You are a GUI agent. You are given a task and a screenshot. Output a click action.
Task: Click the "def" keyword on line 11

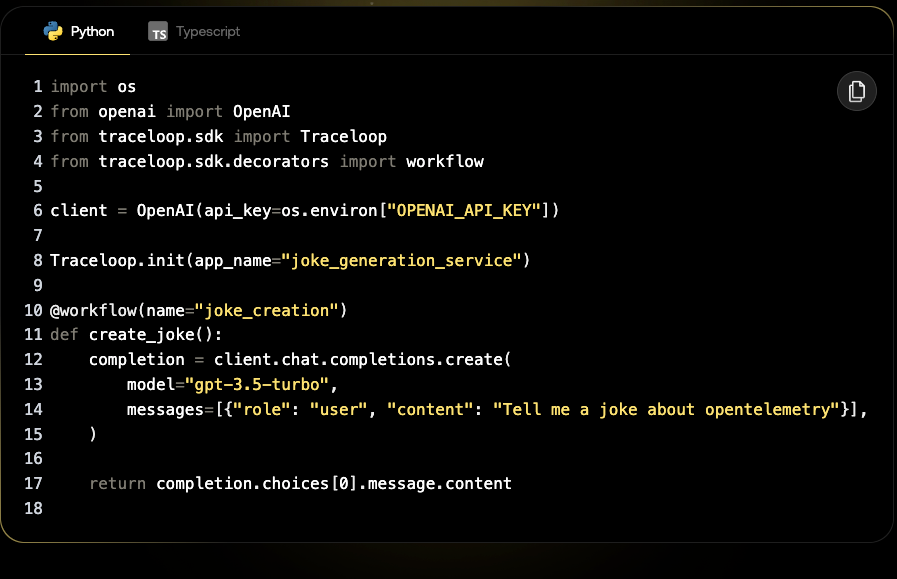click(64, 335)
